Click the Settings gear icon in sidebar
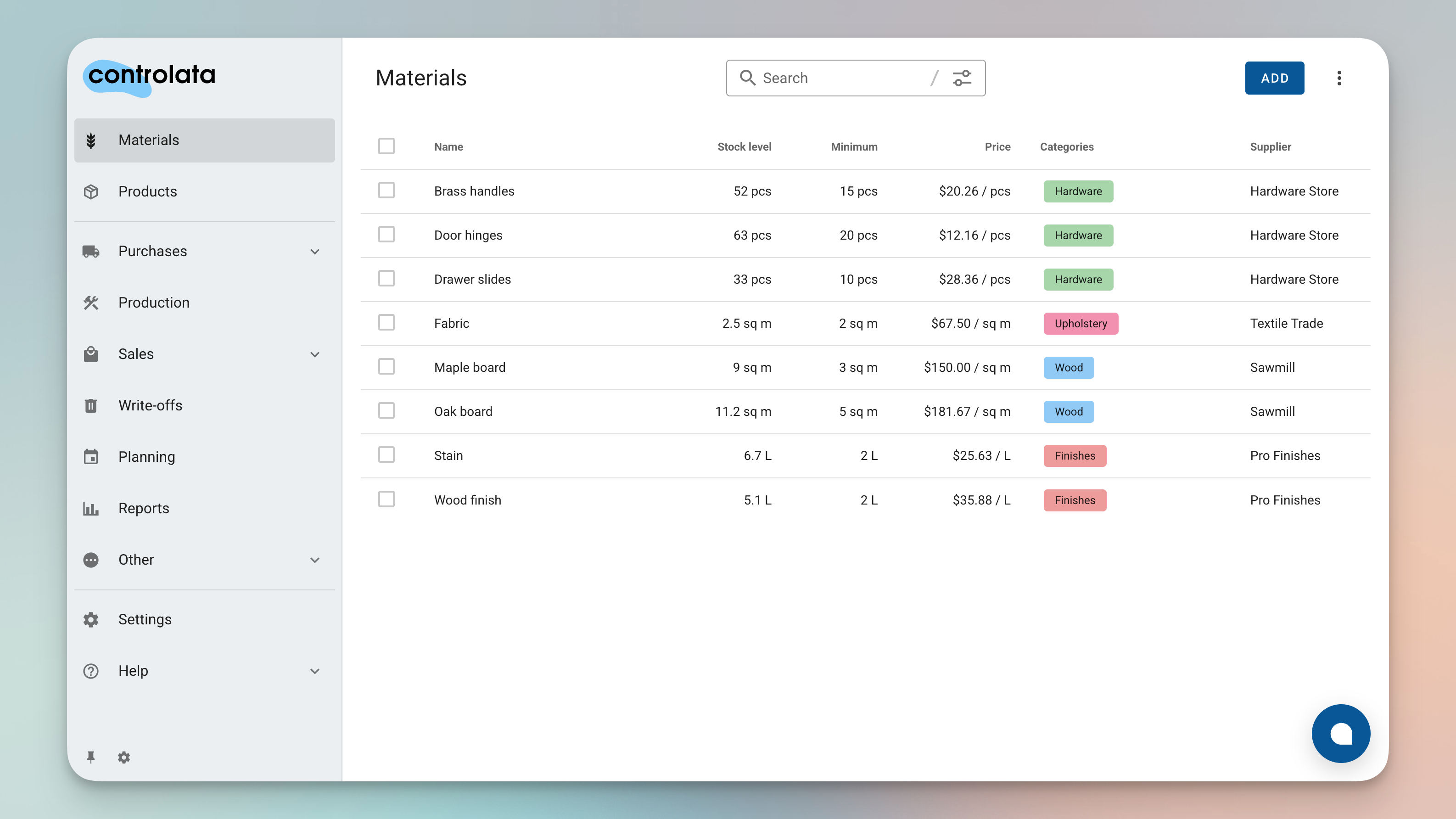 (91, 619)
